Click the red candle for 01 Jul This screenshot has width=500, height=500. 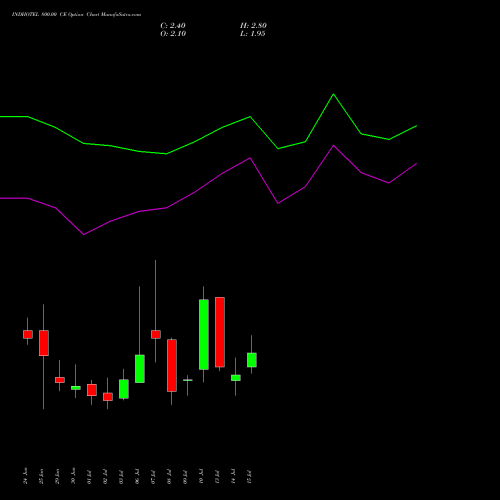(92, 390)
